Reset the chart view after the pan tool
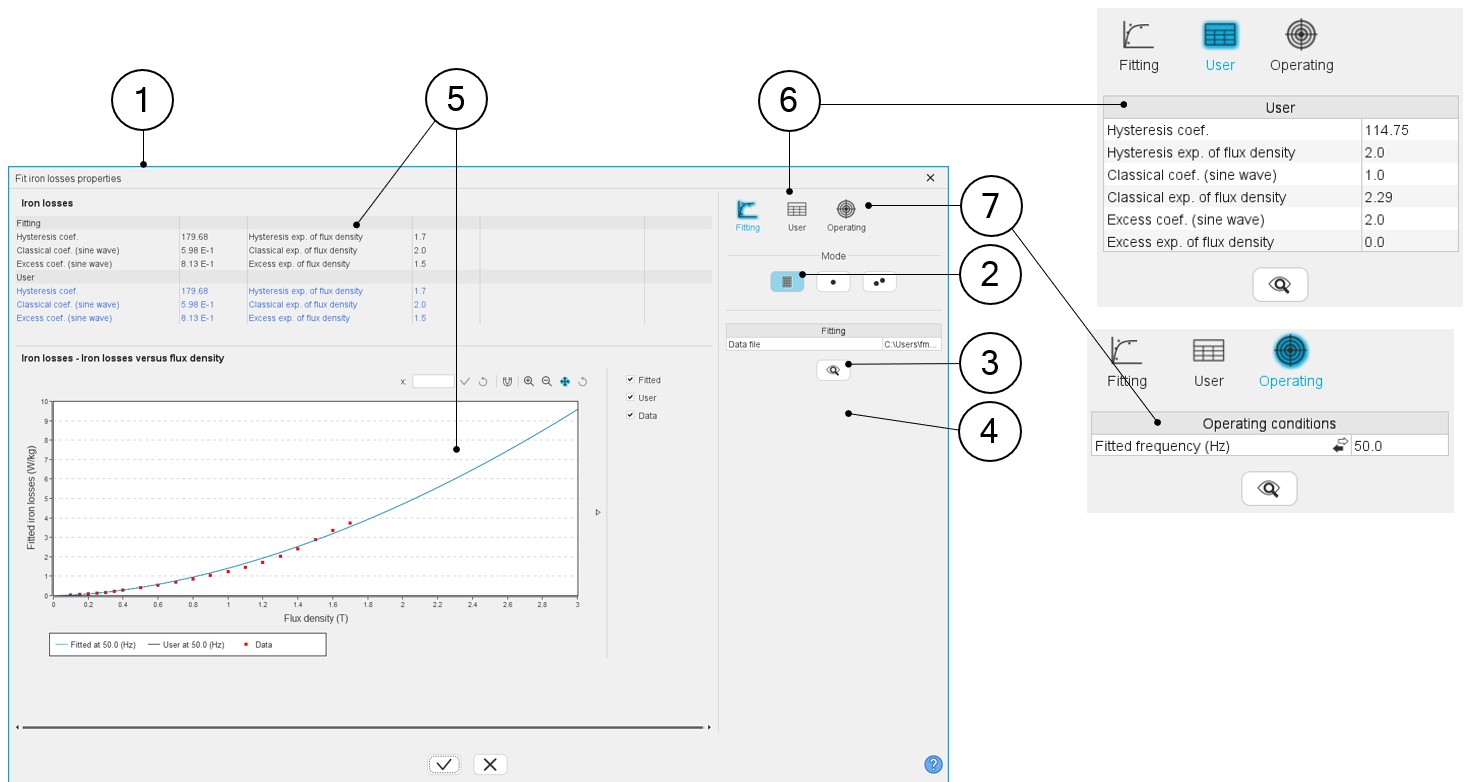Screen dimensions: 1467x782 pos(583,381)
